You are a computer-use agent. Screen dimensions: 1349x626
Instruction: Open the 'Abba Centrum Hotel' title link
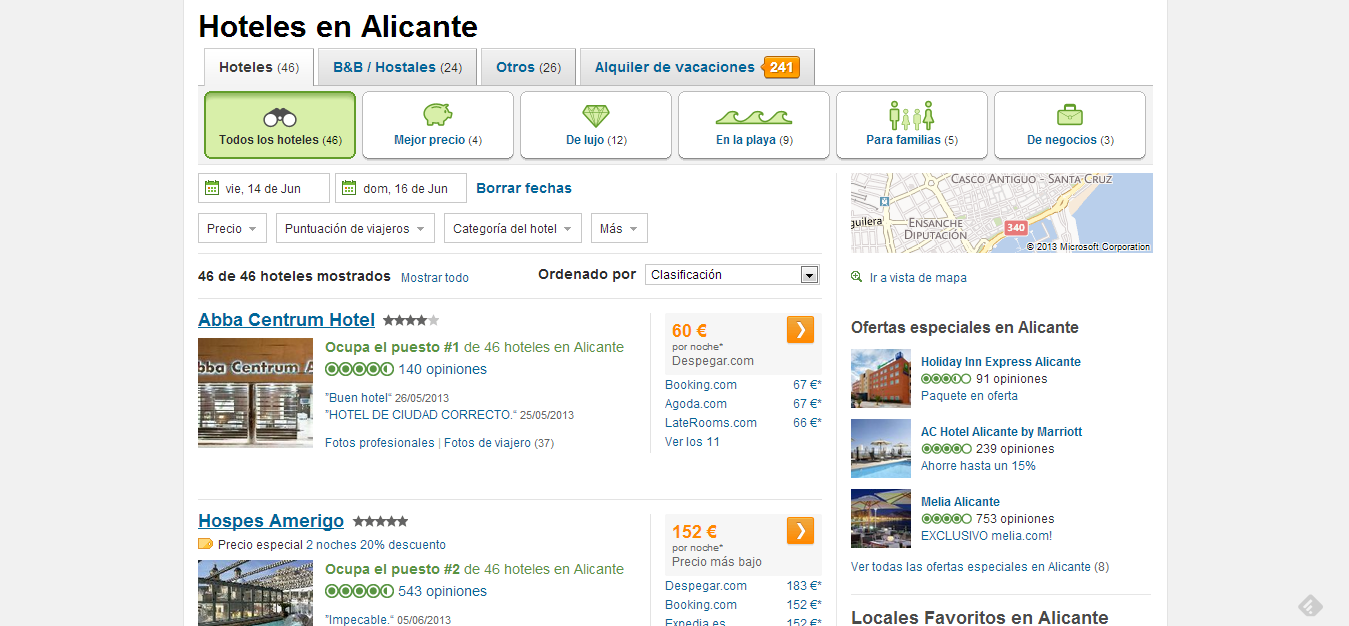point(286,320)
